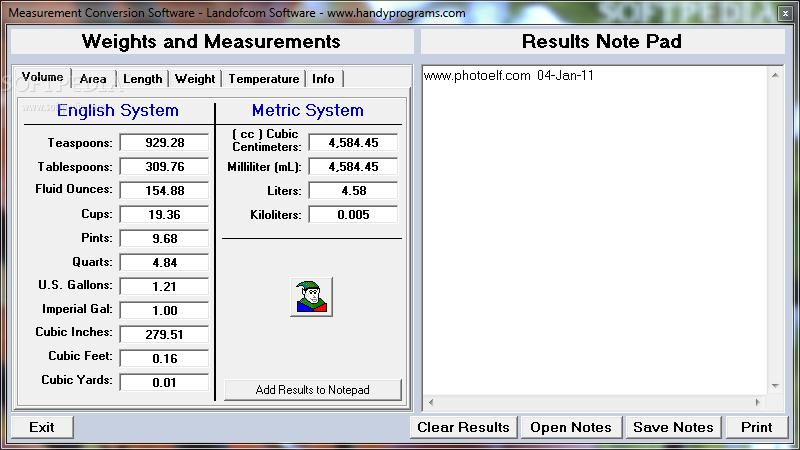Add Results to Notepad

(312, 390)
